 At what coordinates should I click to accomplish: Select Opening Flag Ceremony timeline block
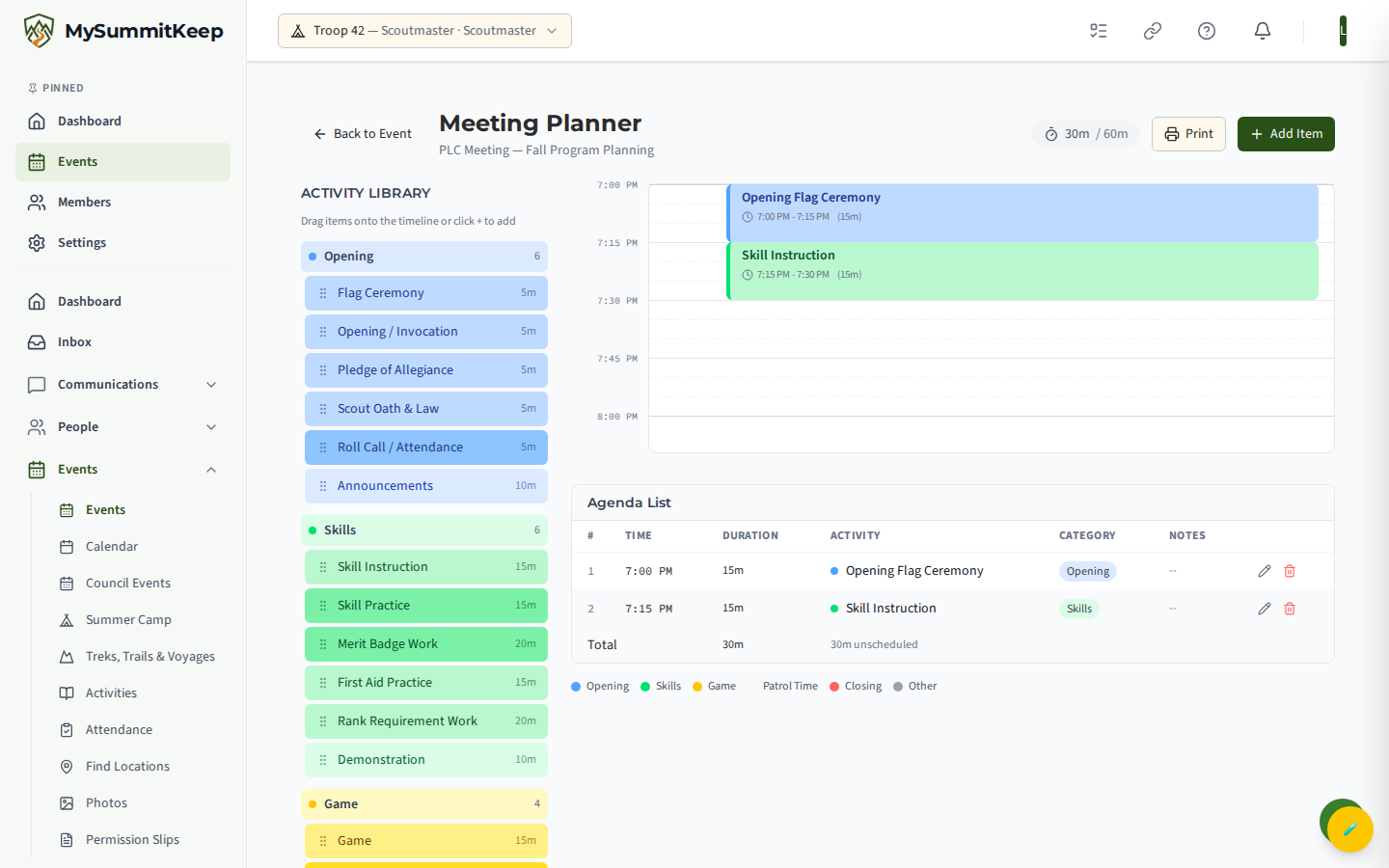(x=1022, y=213)
